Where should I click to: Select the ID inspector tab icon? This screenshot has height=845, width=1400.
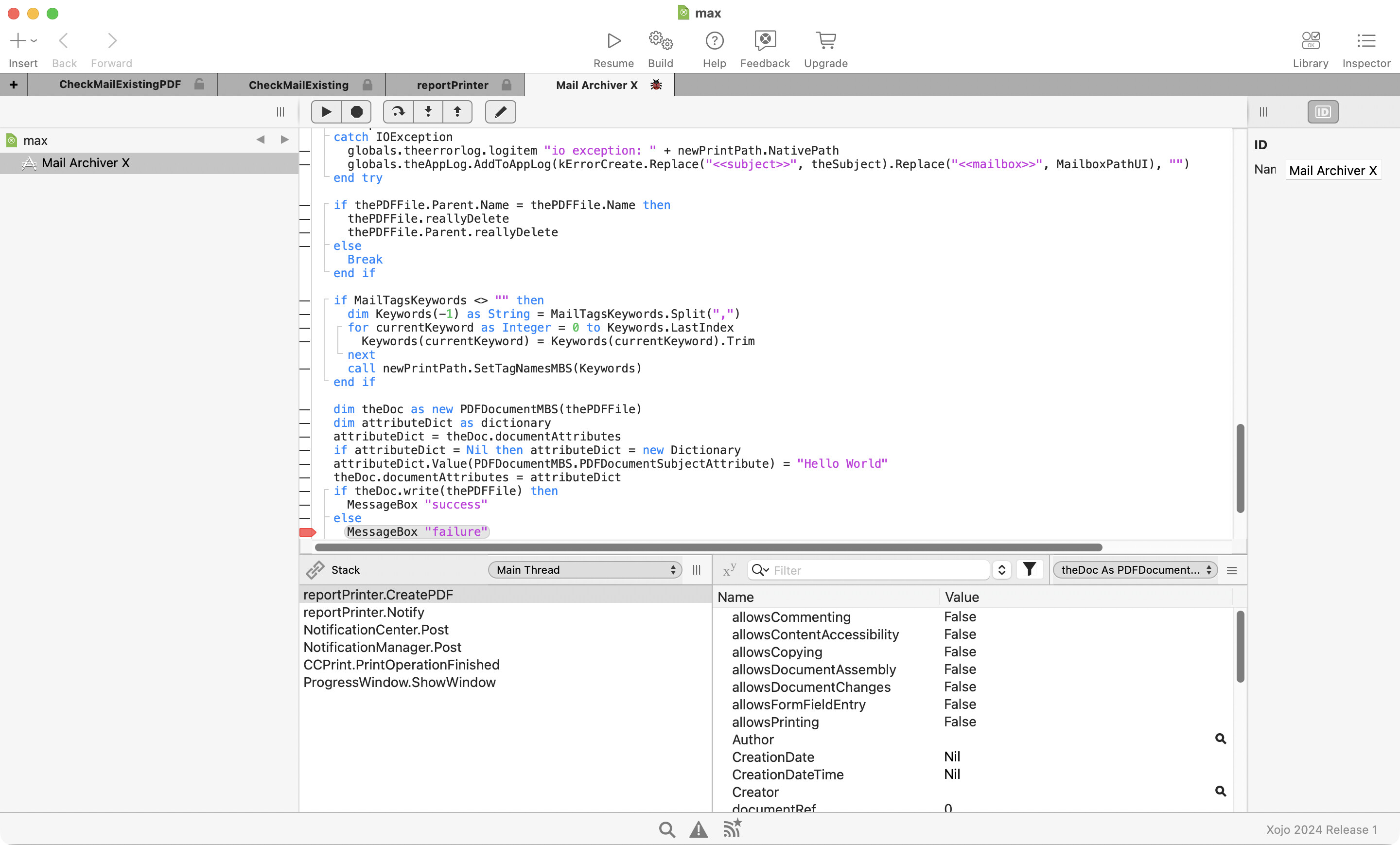coord(1323,111)
